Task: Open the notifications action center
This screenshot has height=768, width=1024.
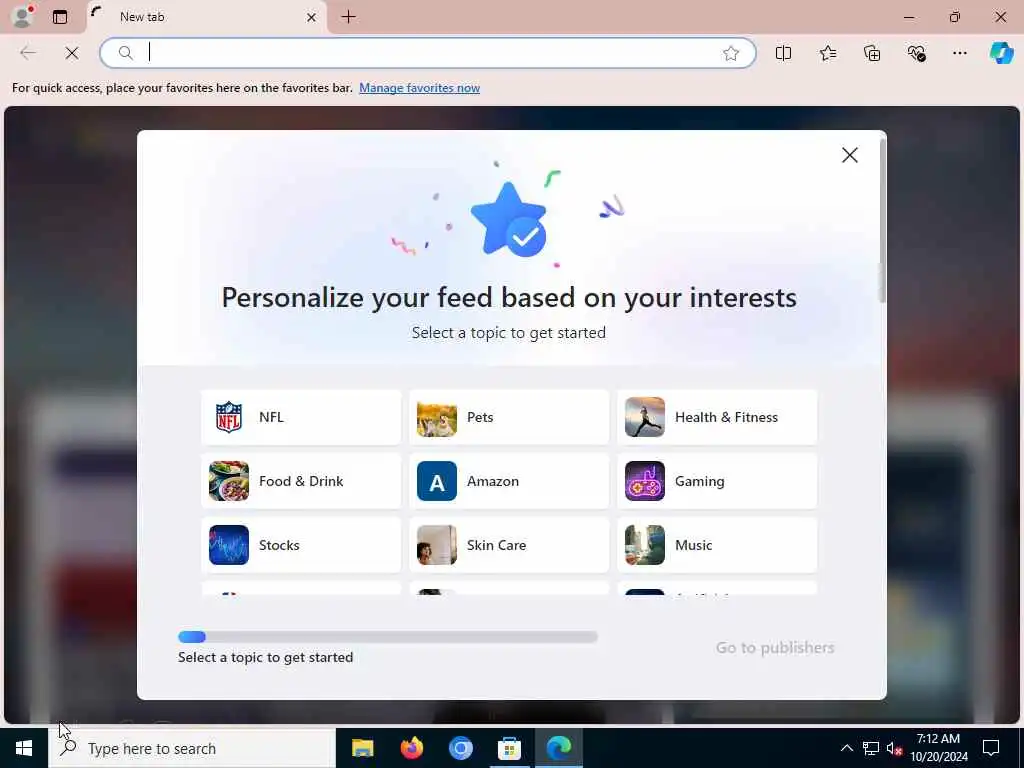Action: (991, 748)
